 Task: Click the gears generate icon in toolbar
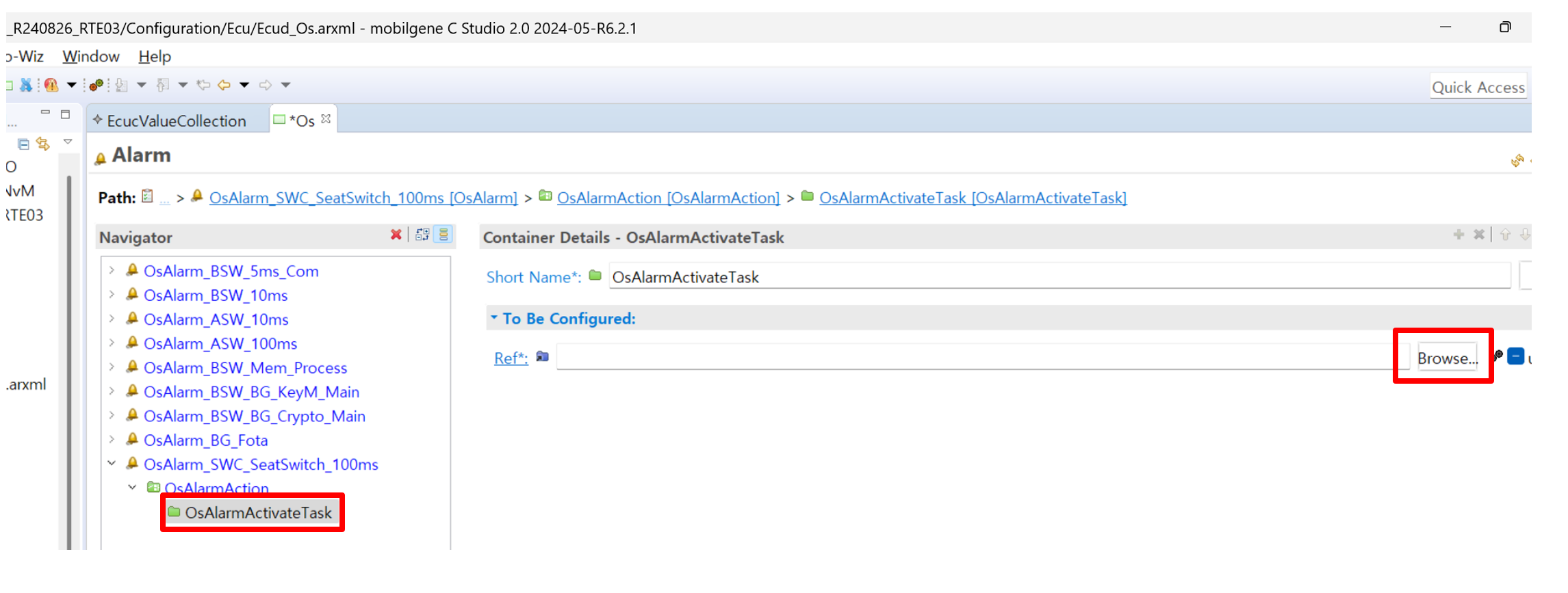(97, 85)
